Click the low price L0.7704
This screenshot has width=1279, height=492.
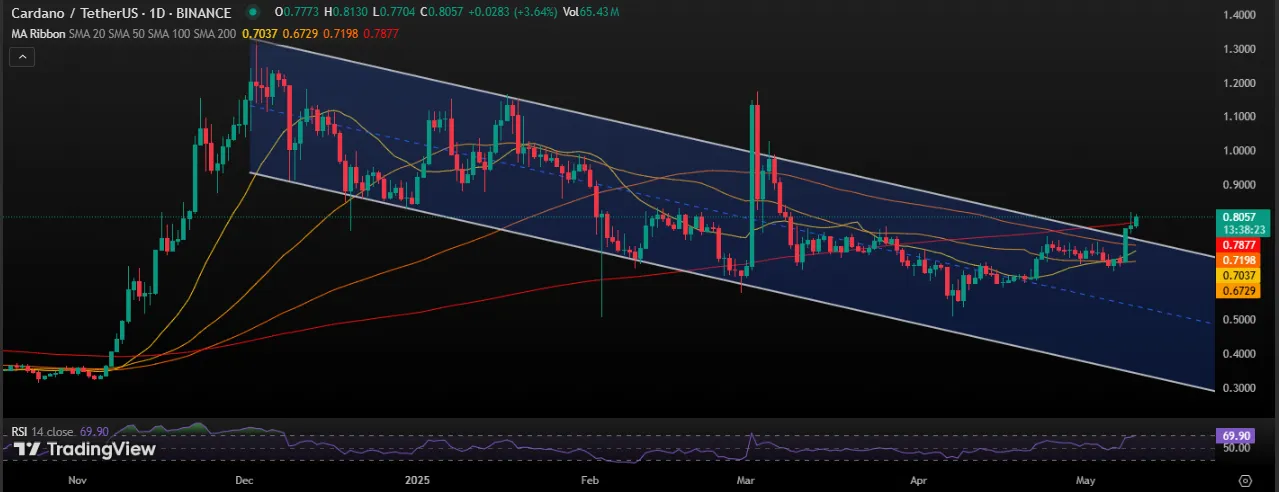coord(396,12)
